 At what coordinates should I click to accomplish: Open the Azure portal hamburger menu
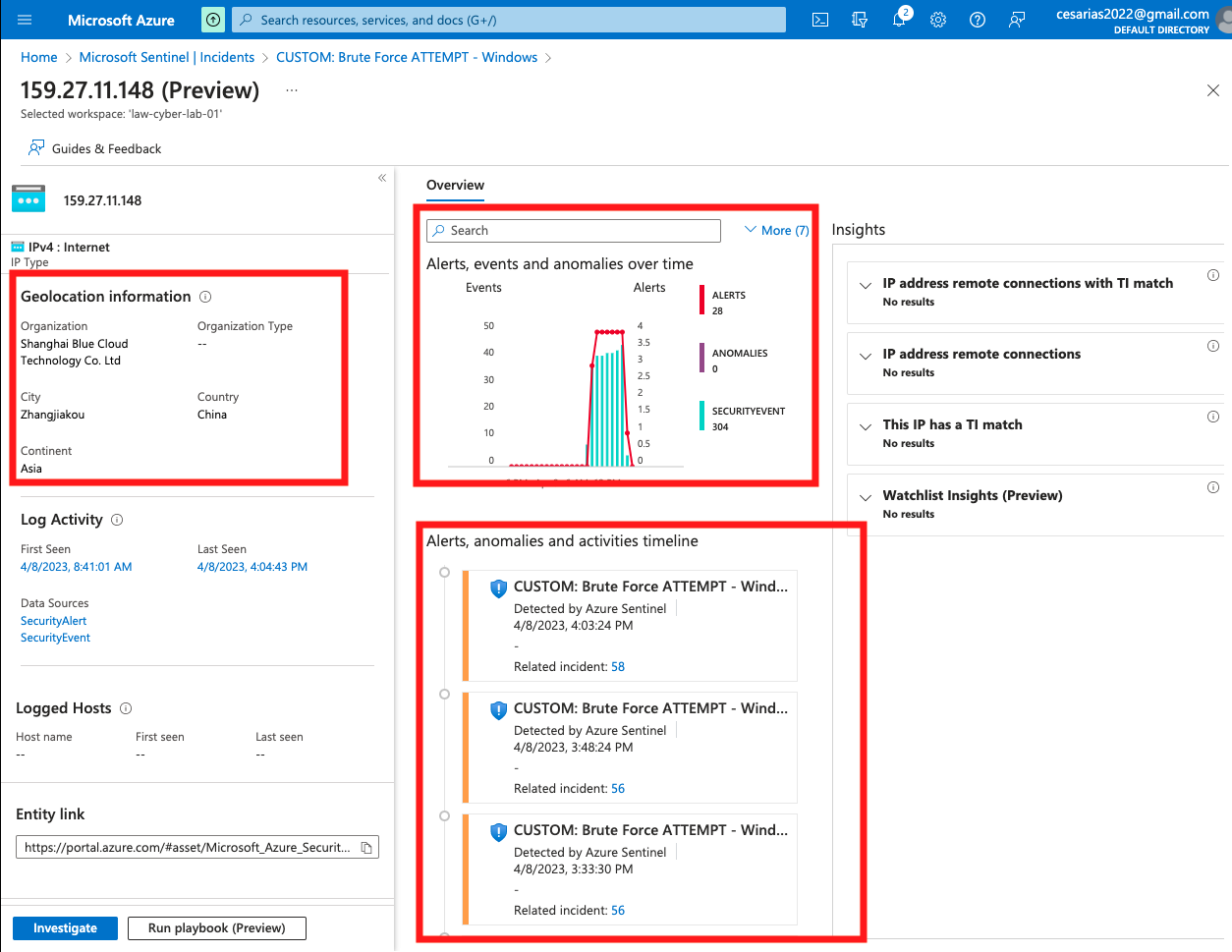tap(25, 20)
